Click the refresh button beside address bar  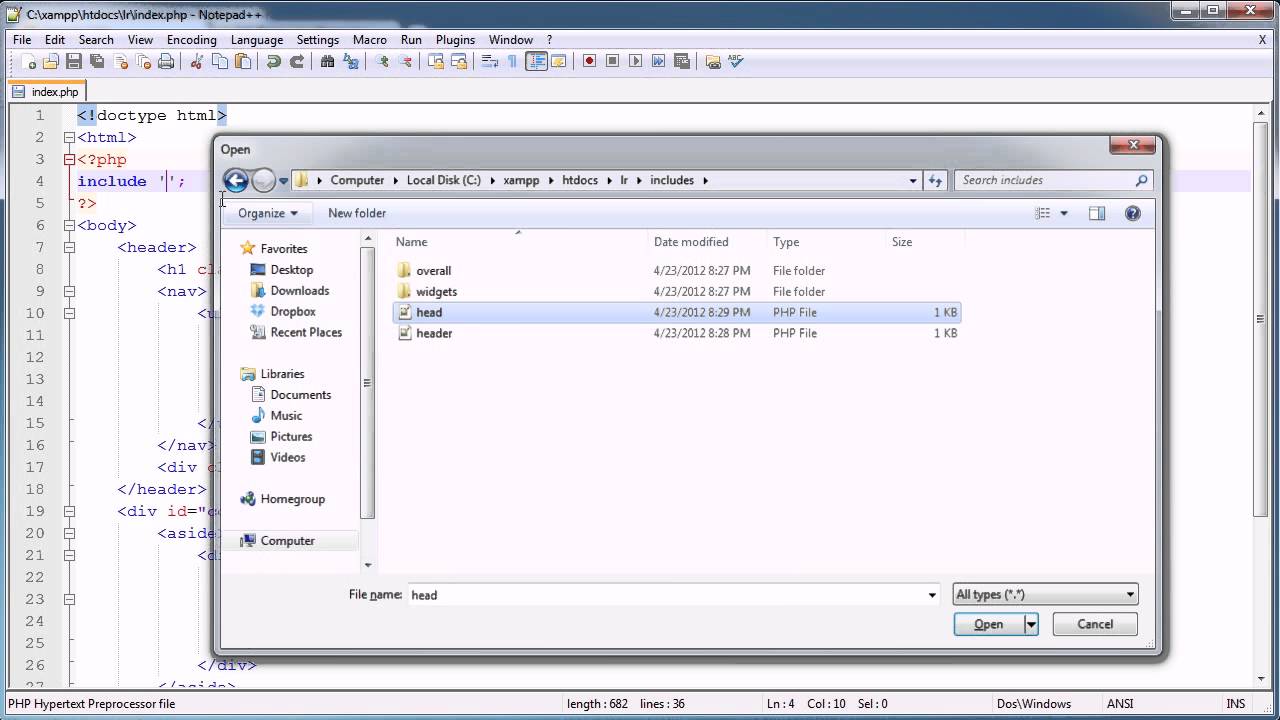936,180
